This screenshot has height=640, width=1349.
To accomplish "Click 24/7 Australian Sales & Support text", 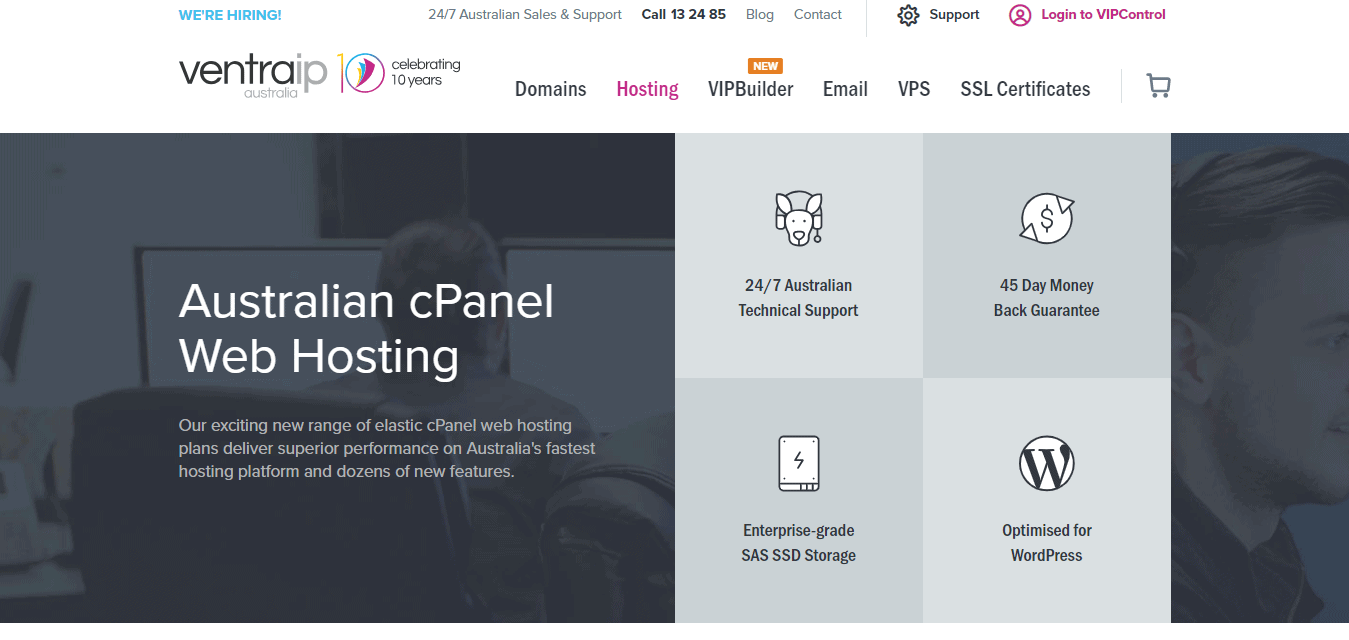I will coord(525,15).
